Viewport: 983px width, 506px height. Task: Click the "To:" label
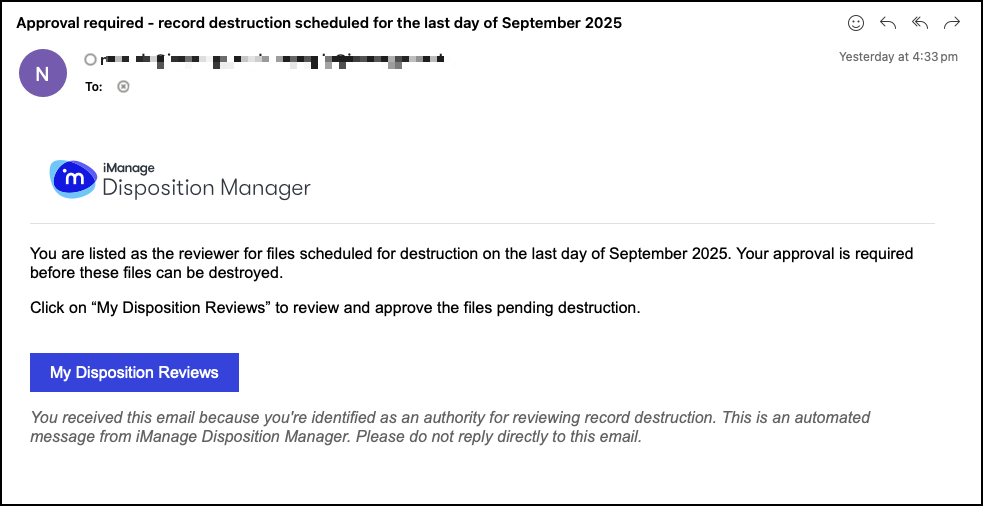tap(93, 87)
